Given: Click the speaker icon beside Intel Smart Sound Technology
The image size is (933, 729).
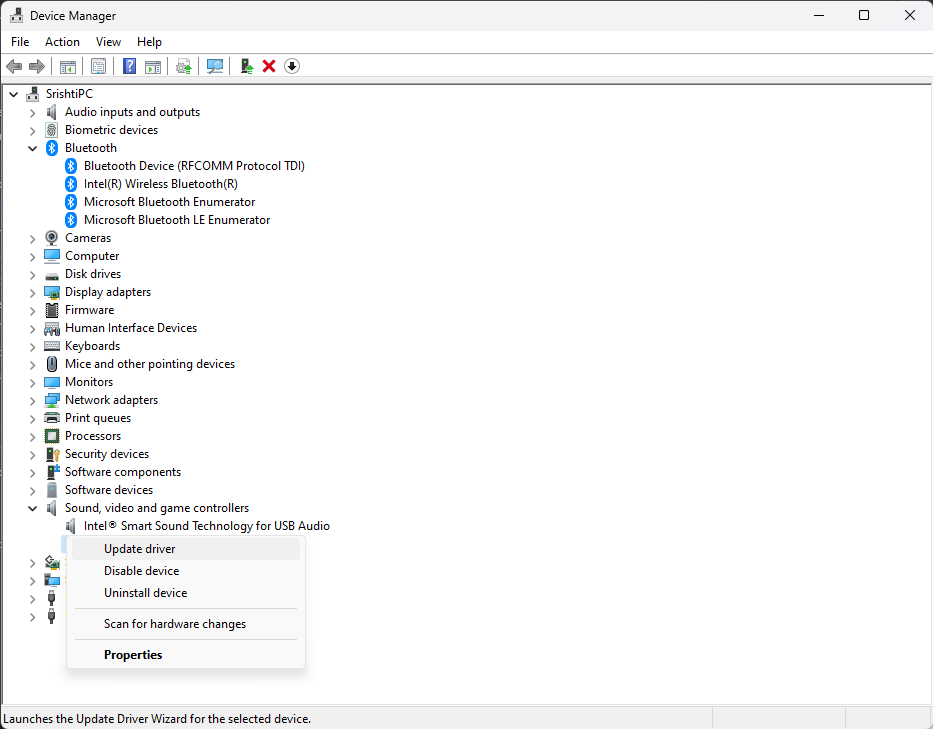Looking at the screenshot, I should pyautogui.click(x=71, y=526).
